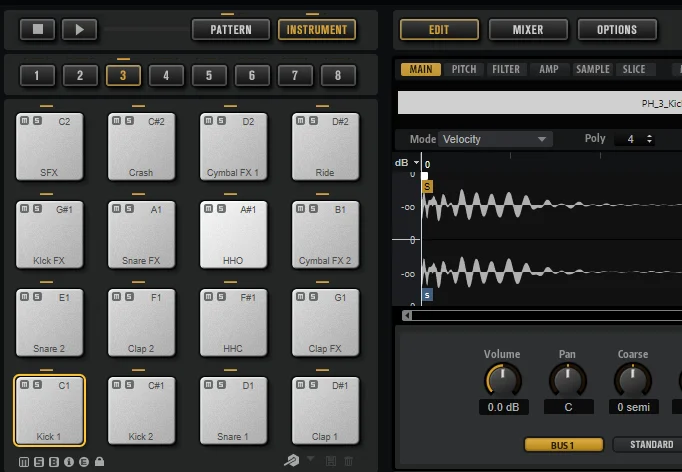Screen dimensions: 682x472
Task: Trigger the HHO pad
Action: click(x=234, y=235)
